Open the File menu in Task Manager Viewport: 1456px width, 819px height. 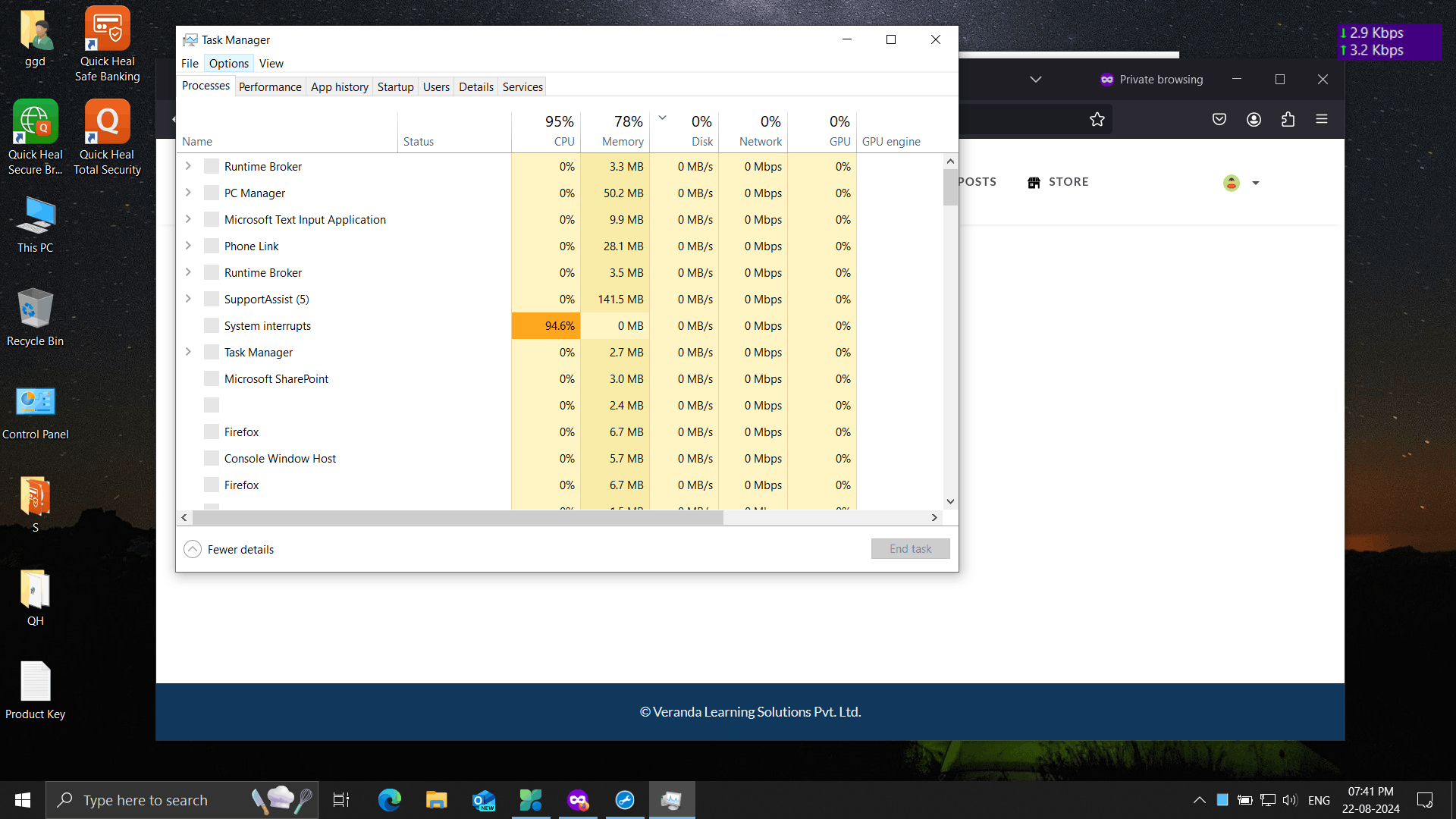[190, 64]
